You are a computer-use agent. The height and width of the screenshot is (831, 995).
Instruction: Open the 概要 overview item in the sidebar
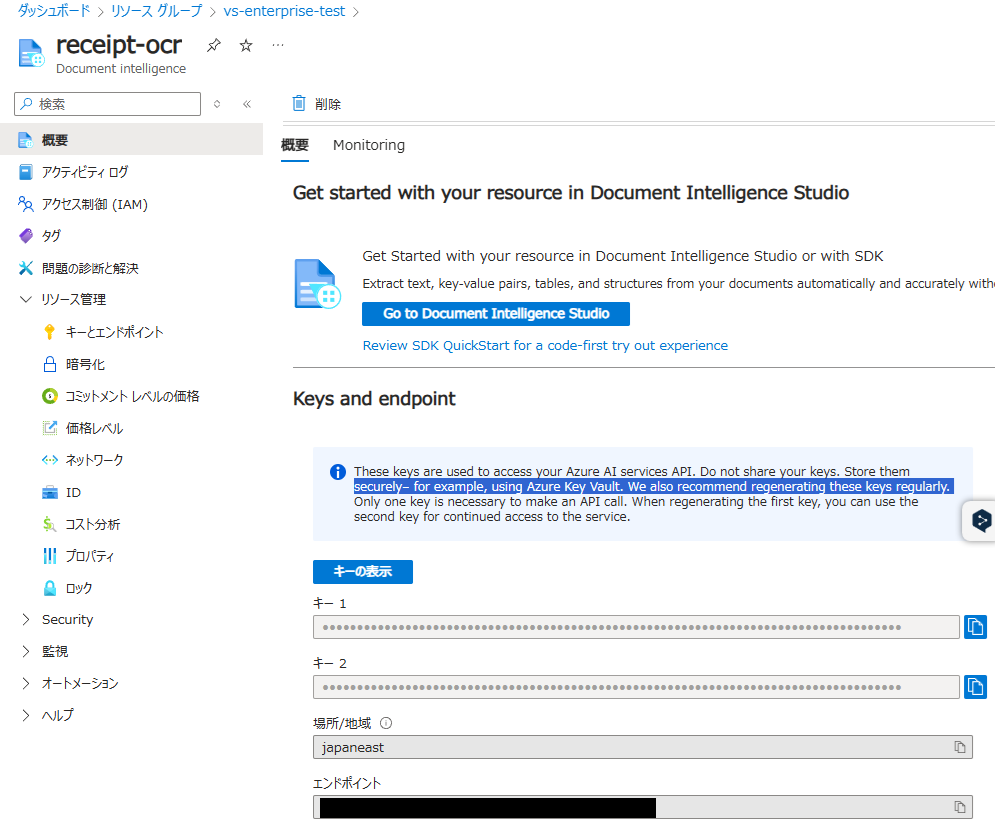pos(131,140)
